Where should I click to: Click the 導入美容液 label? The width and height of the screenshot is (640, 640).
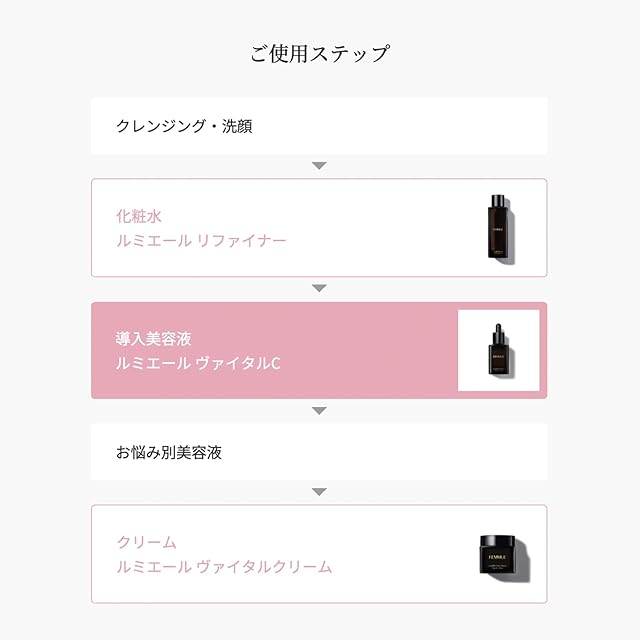click(x=147, y=338)
